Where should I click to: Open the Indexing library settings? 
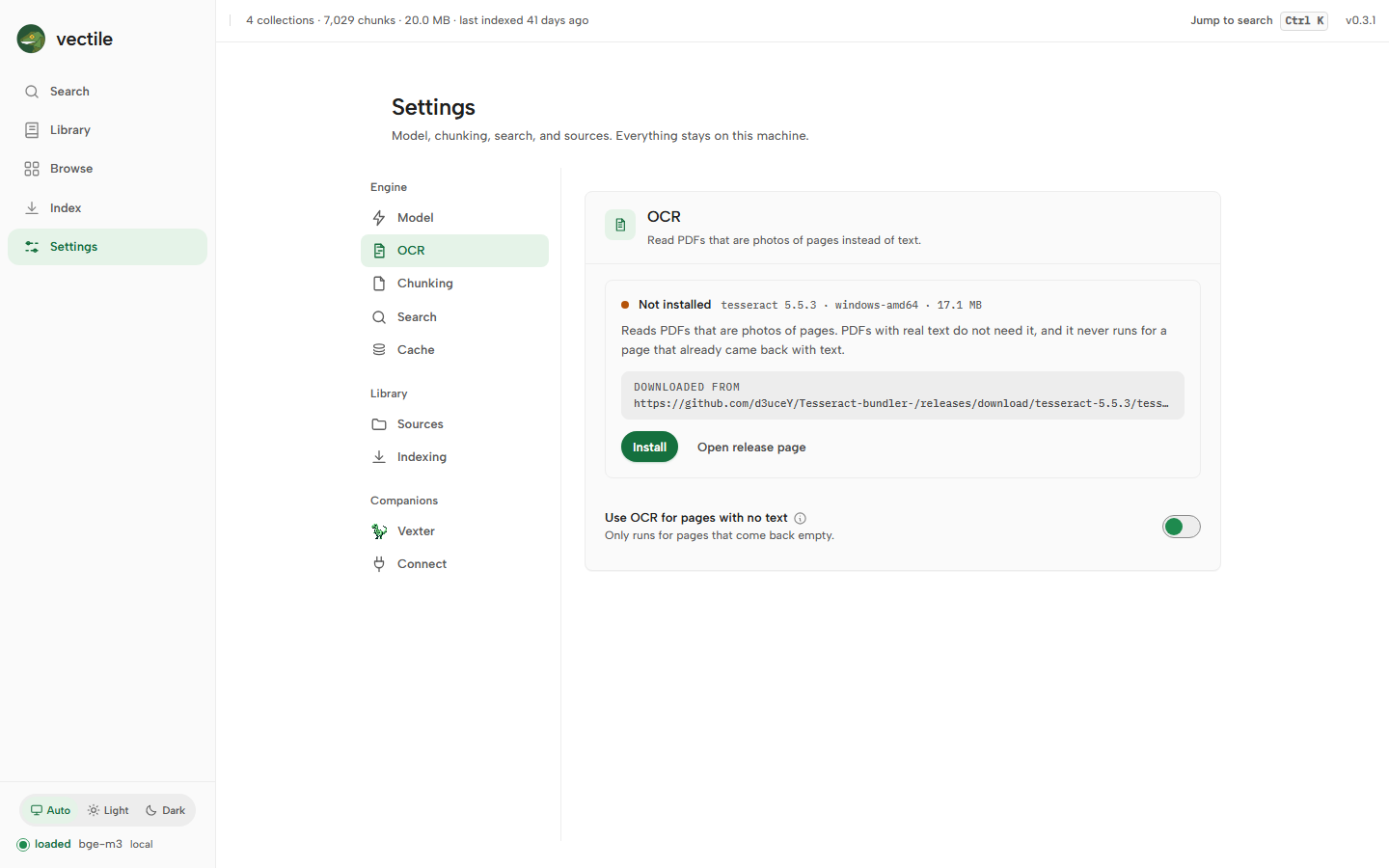pyautogui.click(x=454, y=457)
